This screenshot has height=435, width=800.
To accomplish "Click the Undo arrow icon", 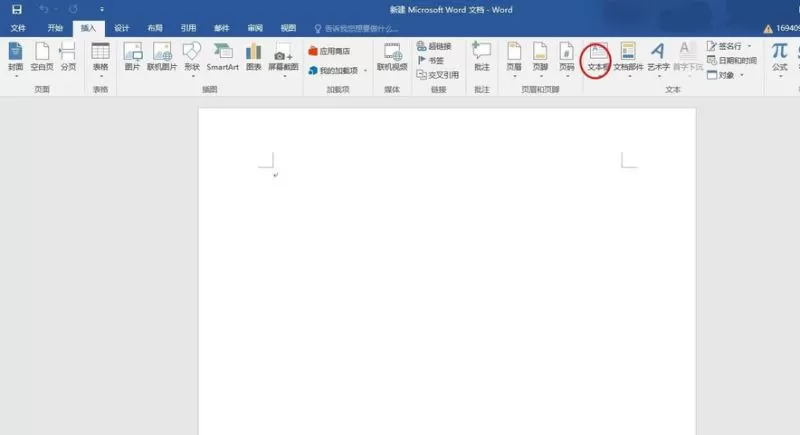I will [x=44, y=9].
